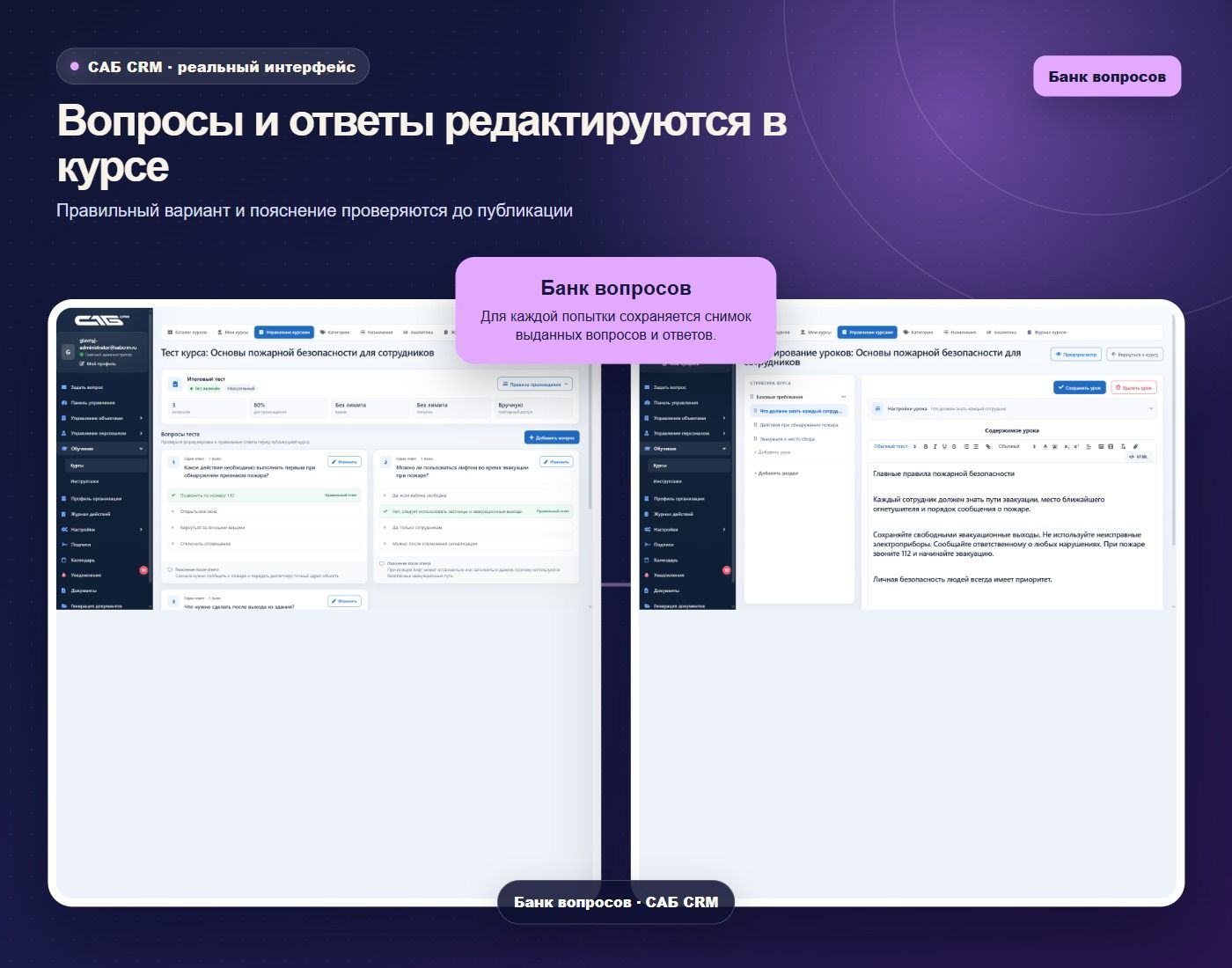Switch the editor to HTML mode
Image resolution: width=1232 pixels, height=968 pixels.
tap(1139, 457)
